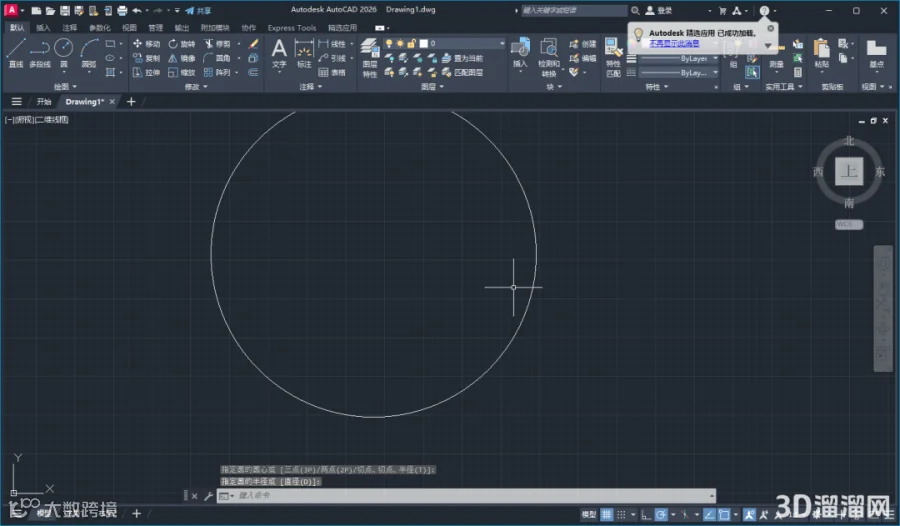Open Layer Properties (图层特性) panel
The width and height of the screenshot is (900, 526).
coord(370,57)
